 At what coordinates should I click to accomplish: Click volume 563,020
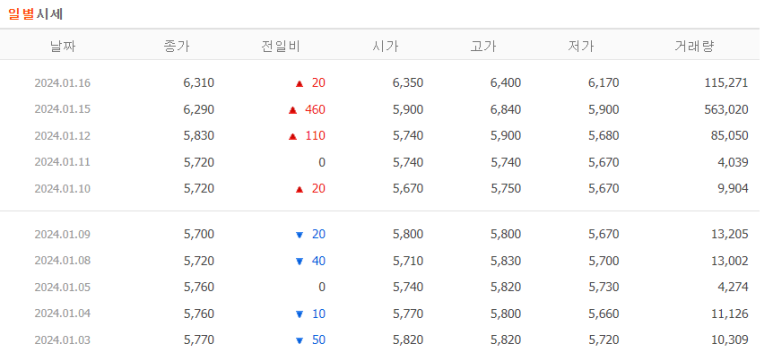(x=727, y=109)
